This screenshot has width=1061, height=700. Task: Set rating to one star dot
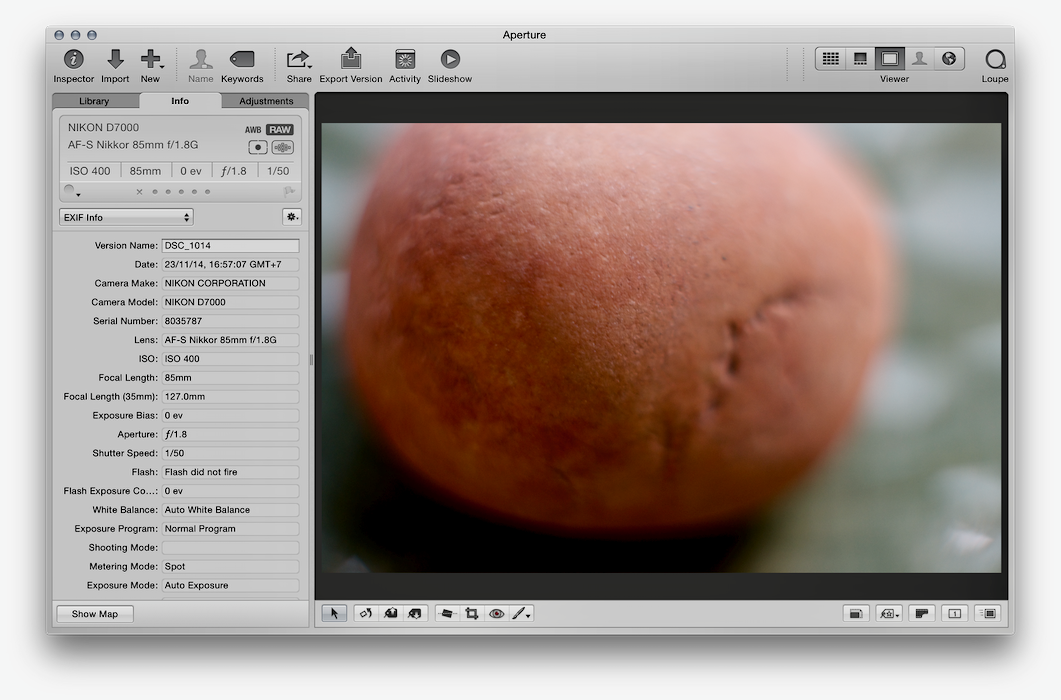point(155,192)
